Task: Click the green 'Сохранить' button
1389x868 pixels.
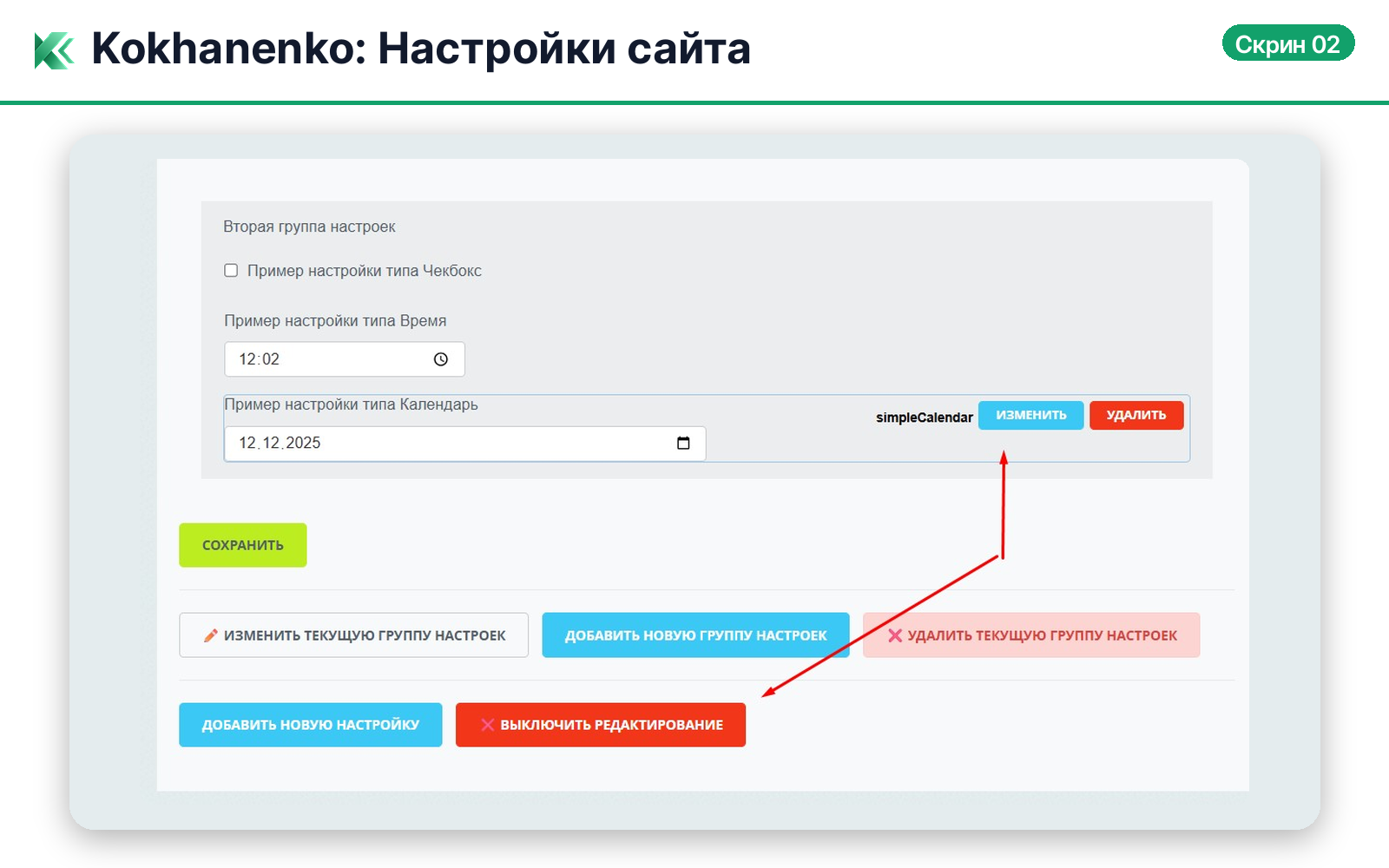Action: (243, 545)
